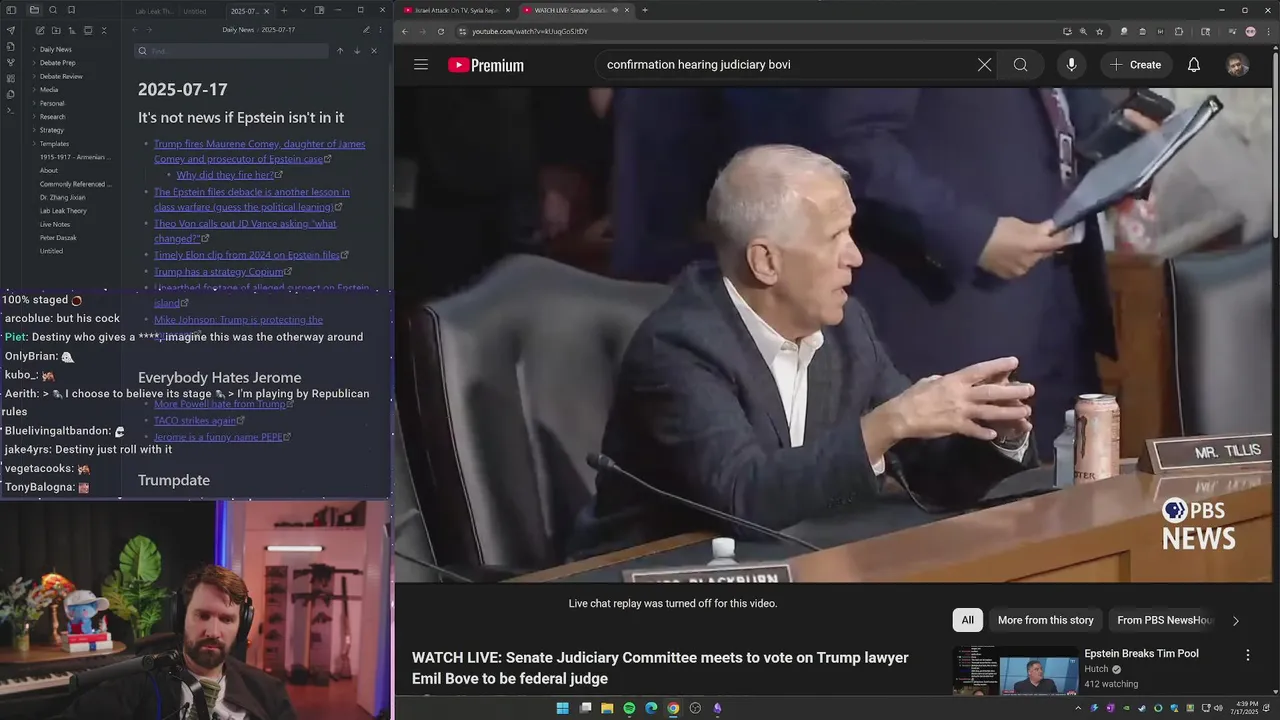Open a new Obsidian tab
This screenshot has height=720, width=1280.
point(284,11)
